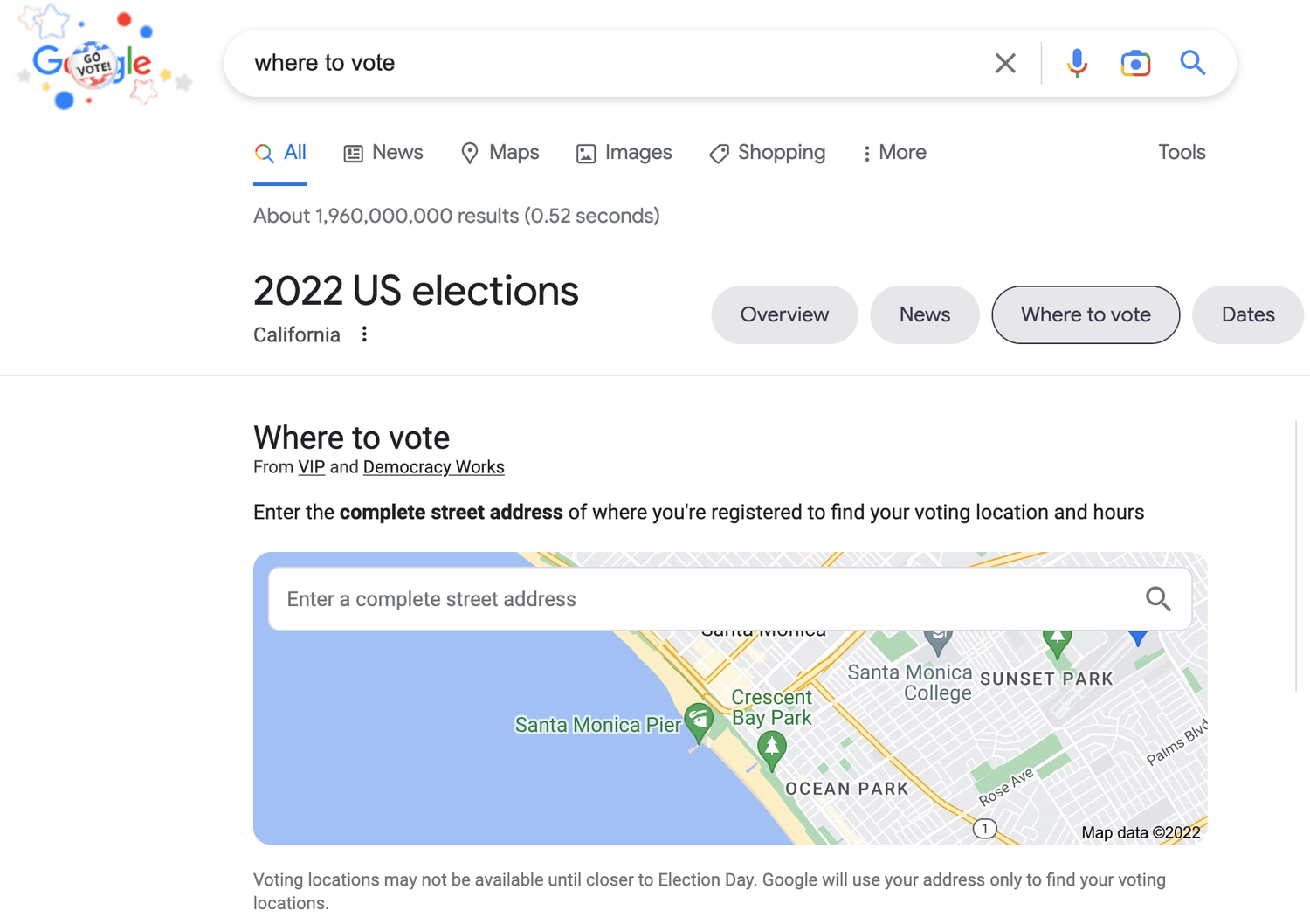The image size is (1310, 924).
Task: Click the complete street address input field
Action: click(x=611, y=599)
